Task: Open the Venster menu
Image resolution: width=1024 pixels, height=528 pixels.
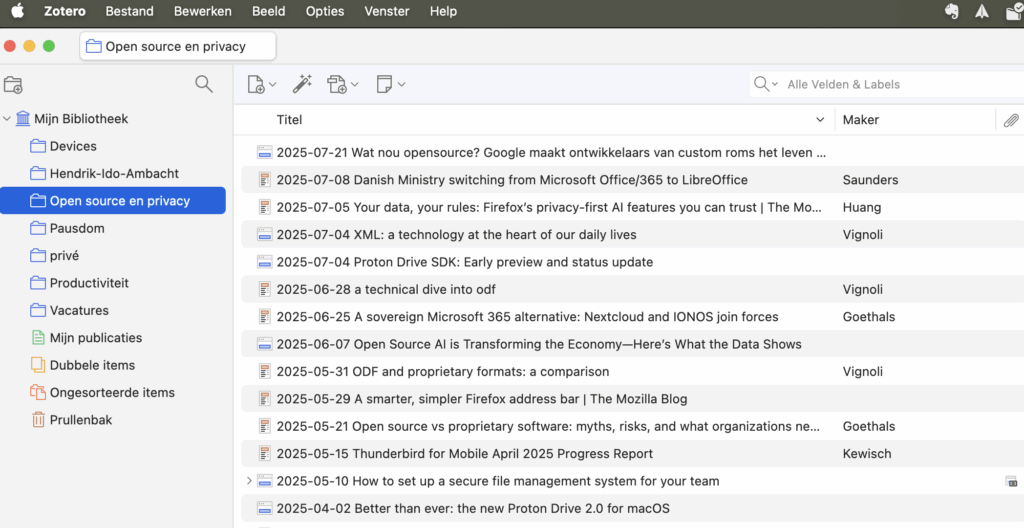Action: click(387, 11)
